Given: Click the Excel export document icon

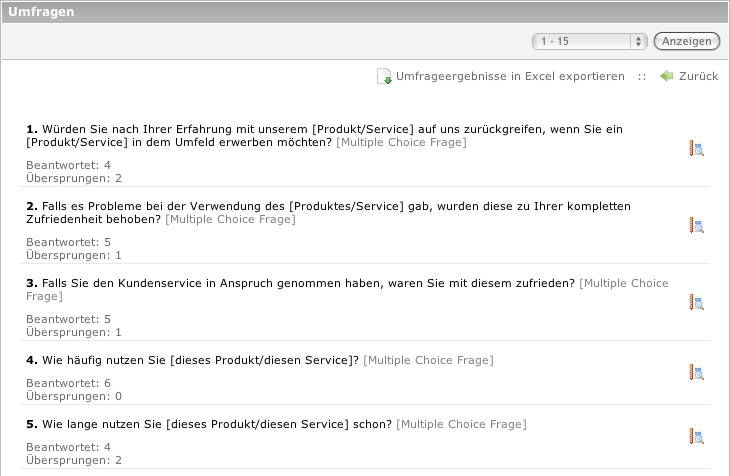Looking at the screenshot, I should [x=384, y=77].
